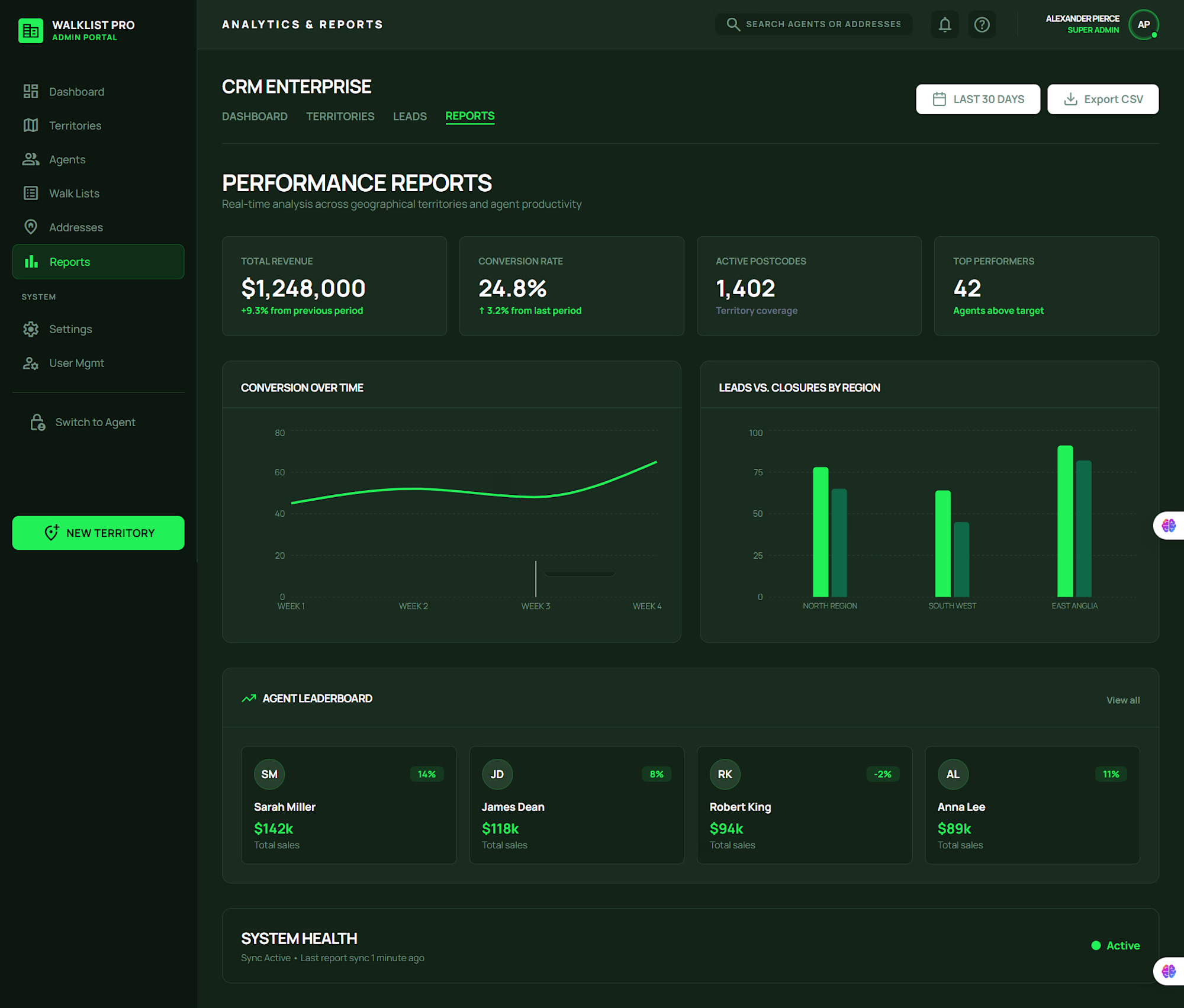Open Territories from the sidebar

click(75, 125)
